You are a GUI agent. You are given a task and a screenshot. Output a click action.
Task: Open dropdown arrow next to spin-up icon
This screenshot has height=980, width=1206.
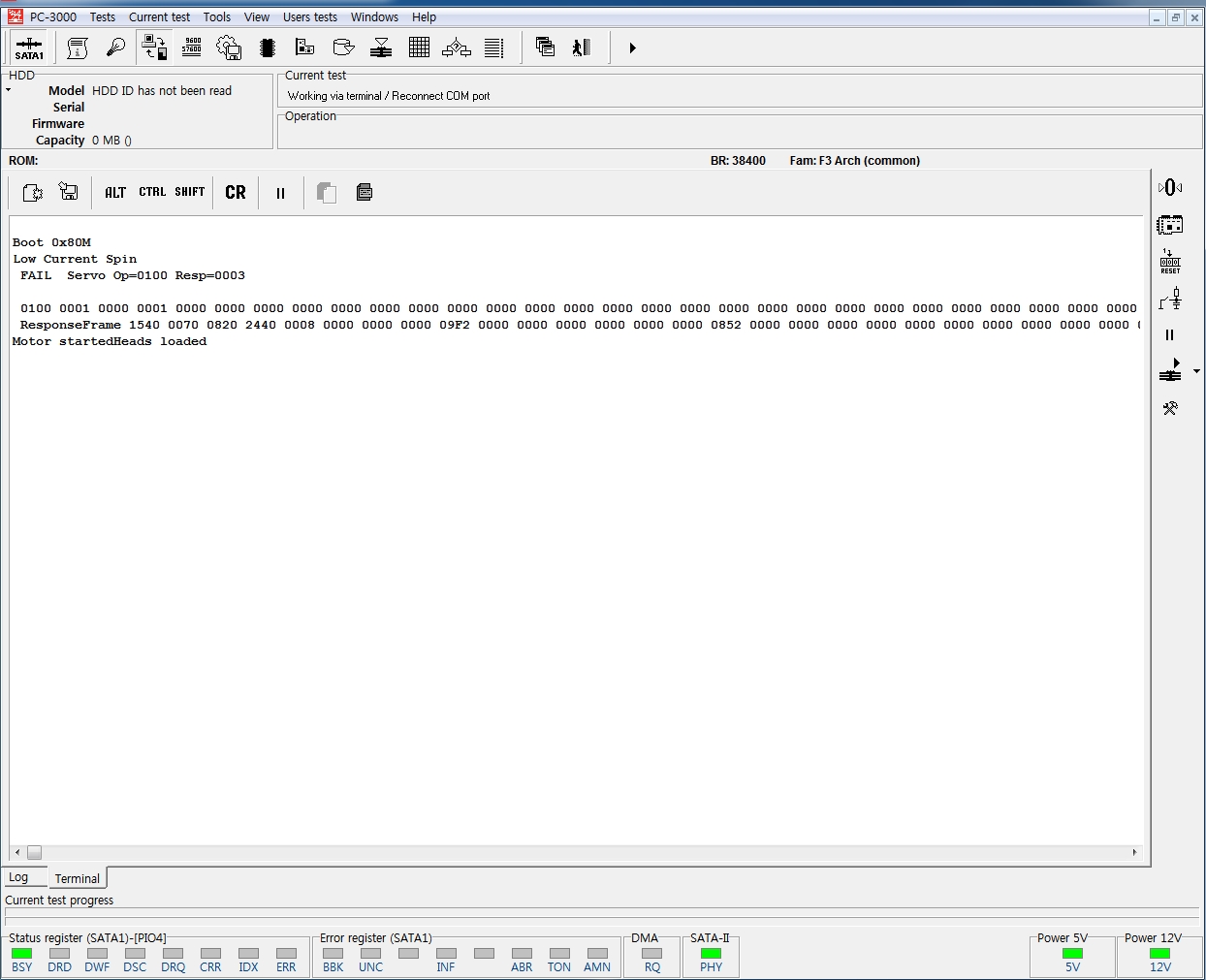click(x=1196, y=371)
